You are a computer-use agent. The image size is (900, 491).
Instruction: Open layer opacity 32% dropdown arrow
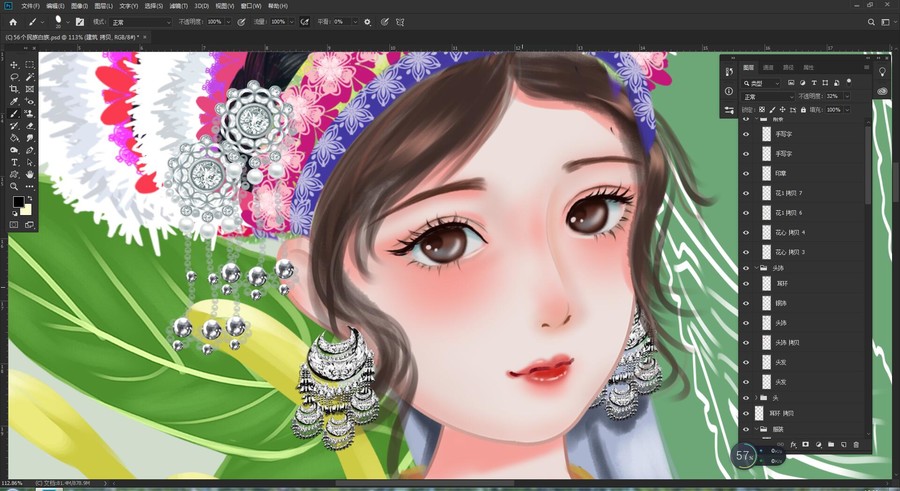[847, 96]
